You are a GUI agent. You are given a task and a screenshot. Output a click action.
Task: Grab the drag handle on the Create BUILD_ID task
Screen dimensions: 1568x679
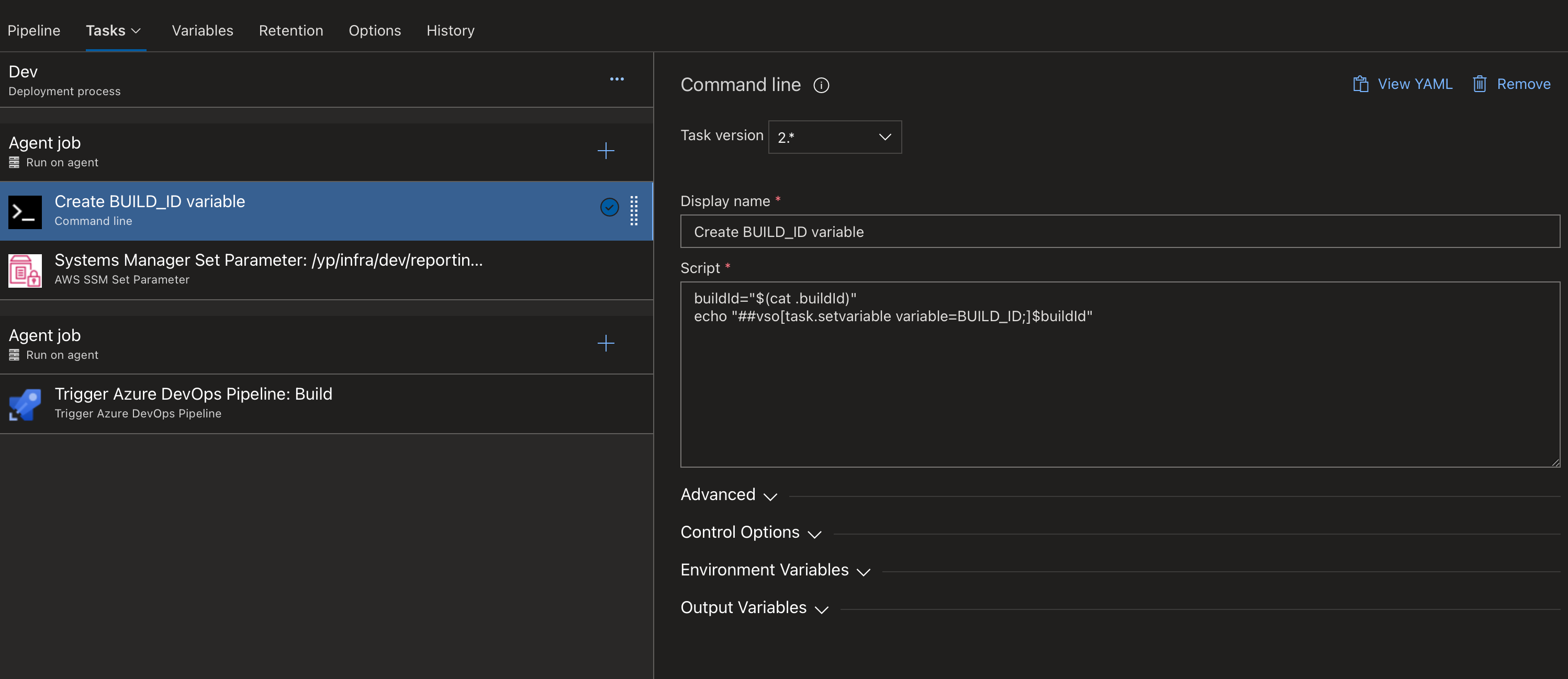coord(634,211)
